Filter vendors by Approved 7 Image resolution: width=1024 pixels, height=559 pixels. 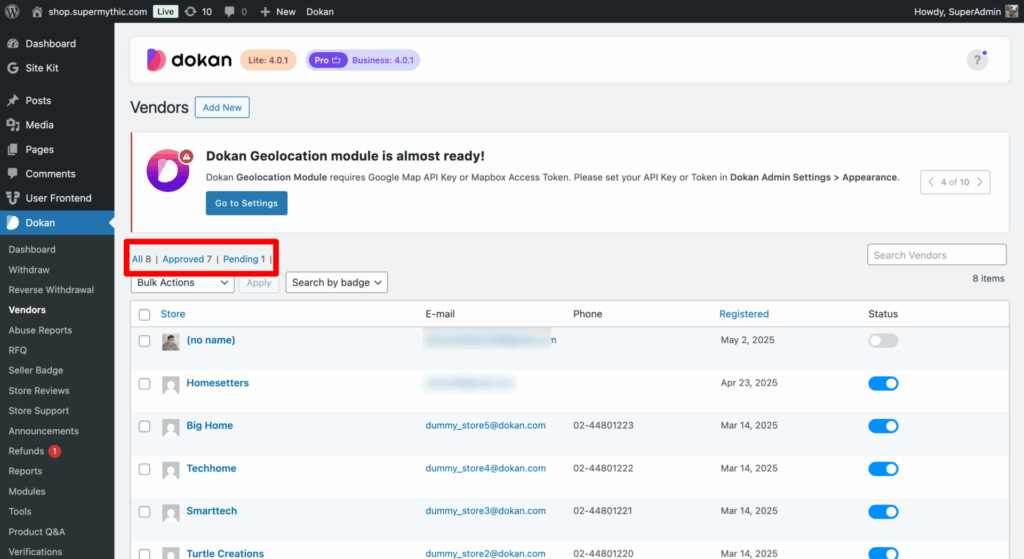[187, 259]
